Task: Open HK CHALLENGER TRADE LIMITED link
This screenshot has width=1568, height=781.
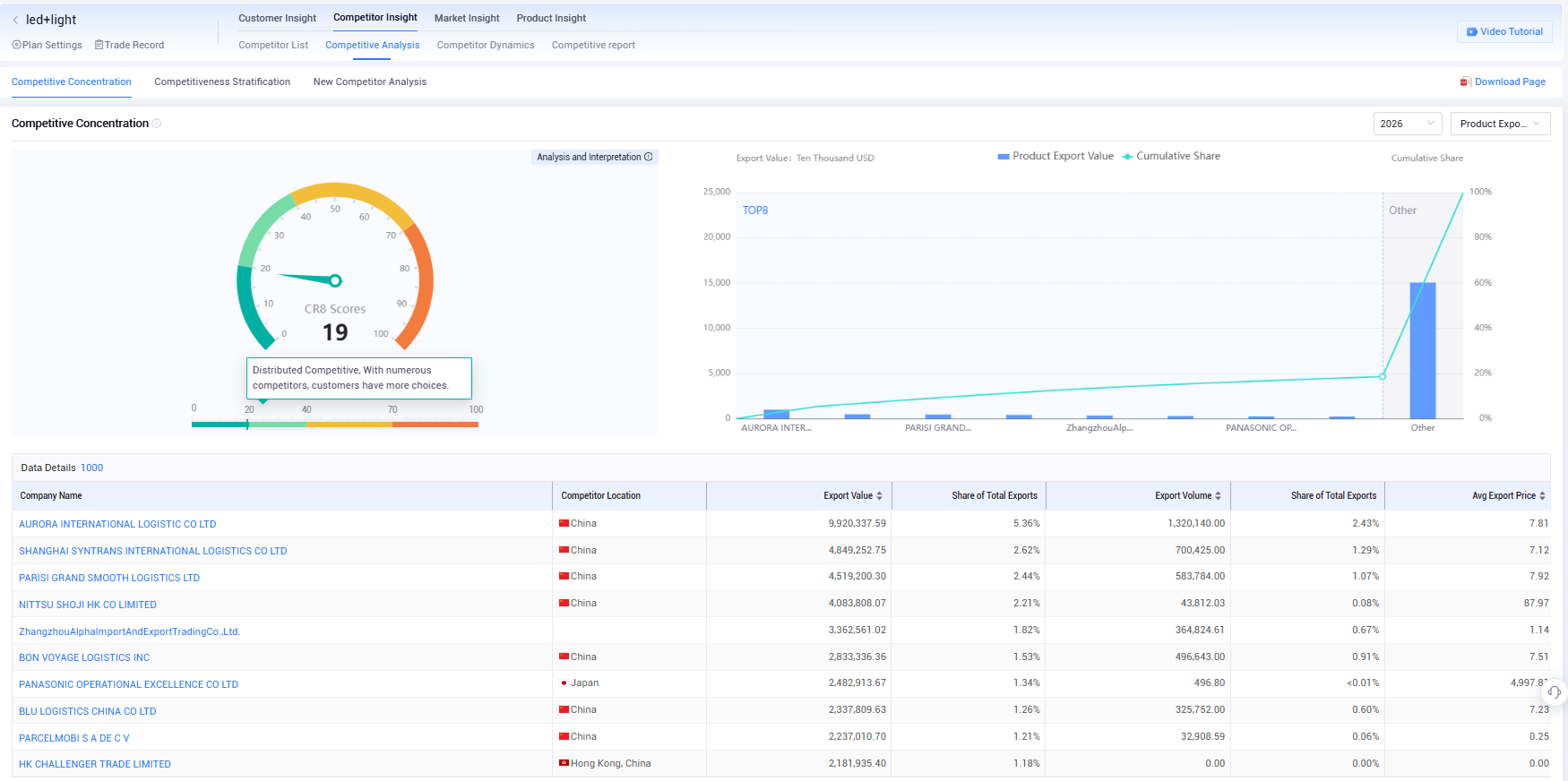Action: [95, 764]
